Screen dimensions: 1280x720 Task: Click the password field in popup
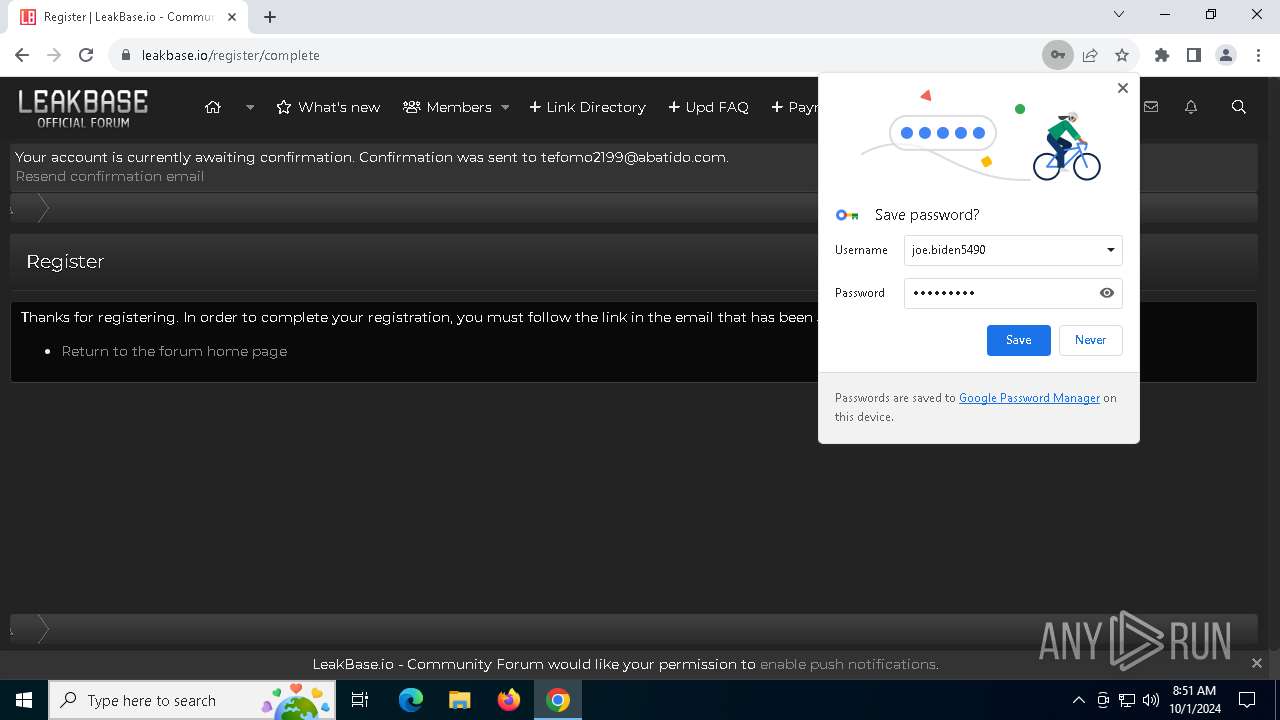[1013, 293]
